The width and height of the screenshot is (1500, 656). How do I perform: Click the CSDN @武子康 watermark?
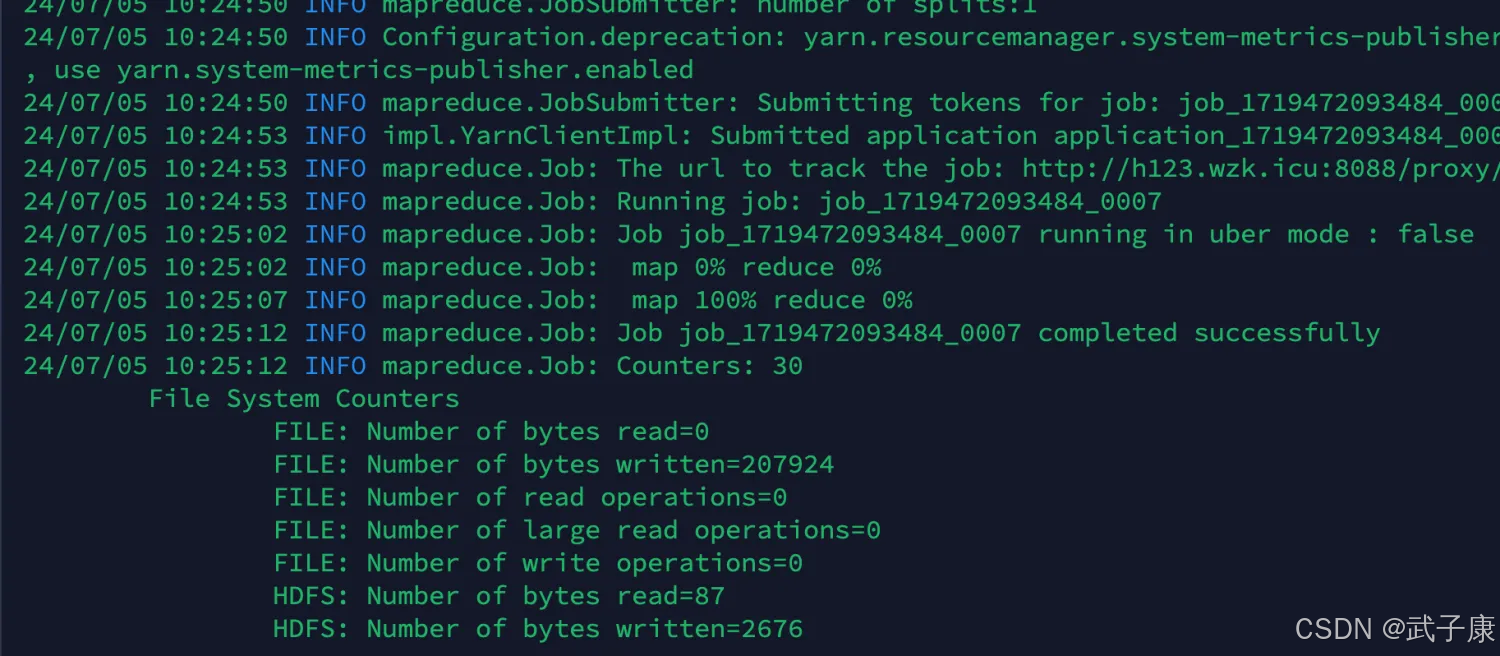click(1390, 629)
